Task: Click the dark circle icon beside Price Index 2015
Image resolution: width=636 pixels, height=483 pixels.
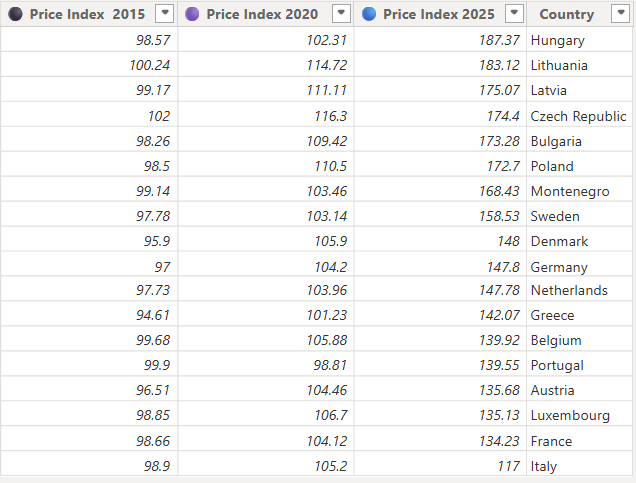Action: click(x=15, y=14)
